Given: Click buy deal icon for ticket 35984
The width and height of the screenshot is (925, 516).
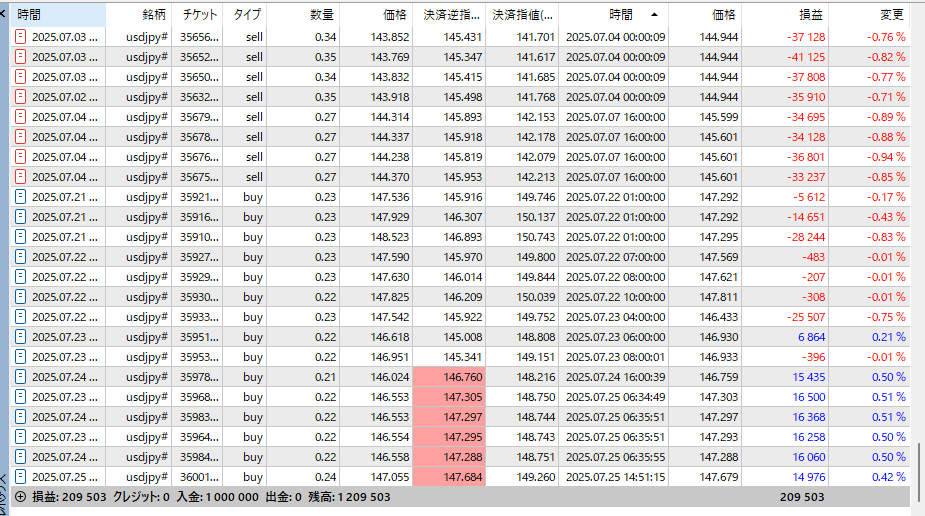Looking at the screenshot, I should pos(20,457).
